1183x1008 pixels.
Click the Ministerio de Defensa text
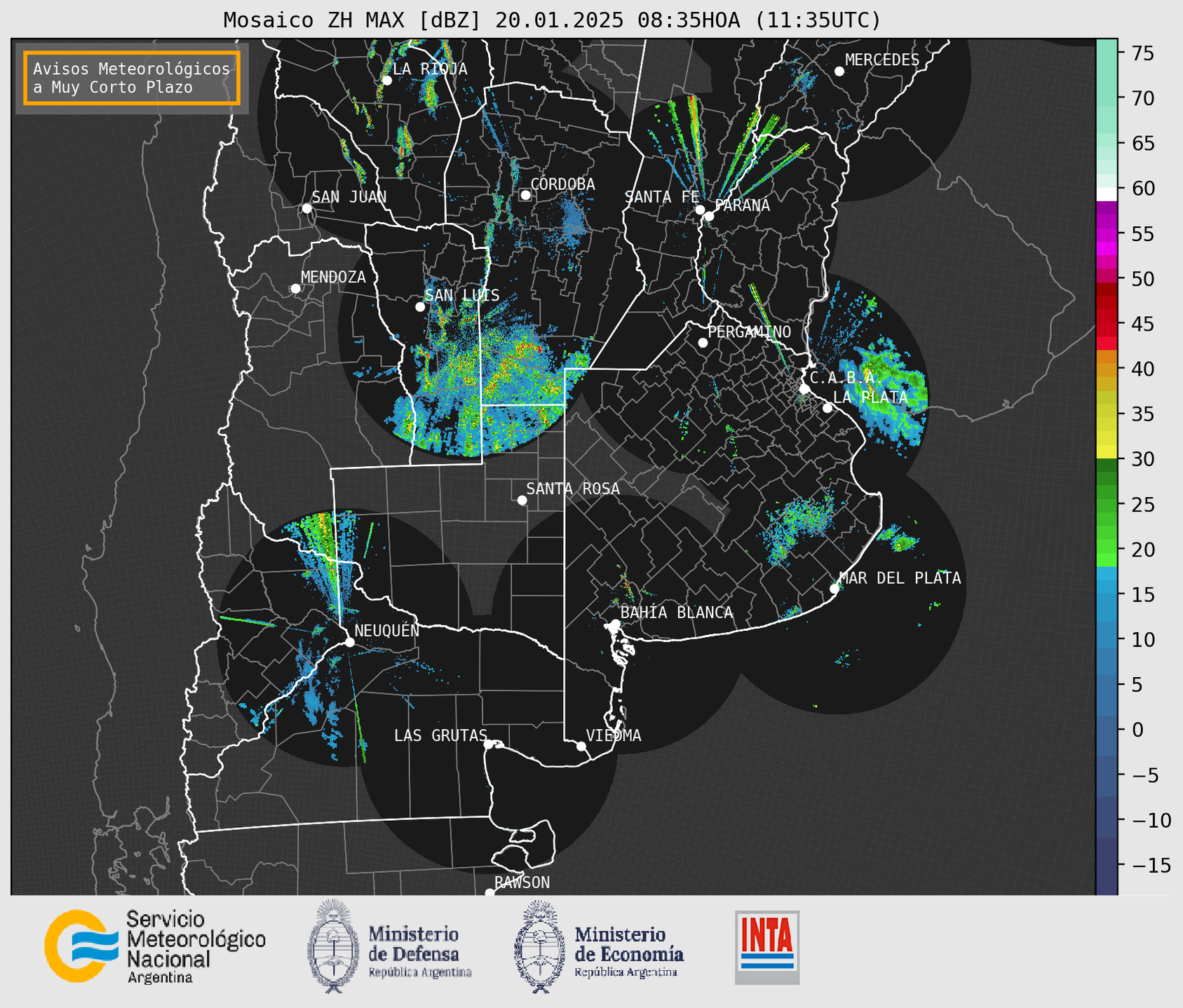(419, 952)
